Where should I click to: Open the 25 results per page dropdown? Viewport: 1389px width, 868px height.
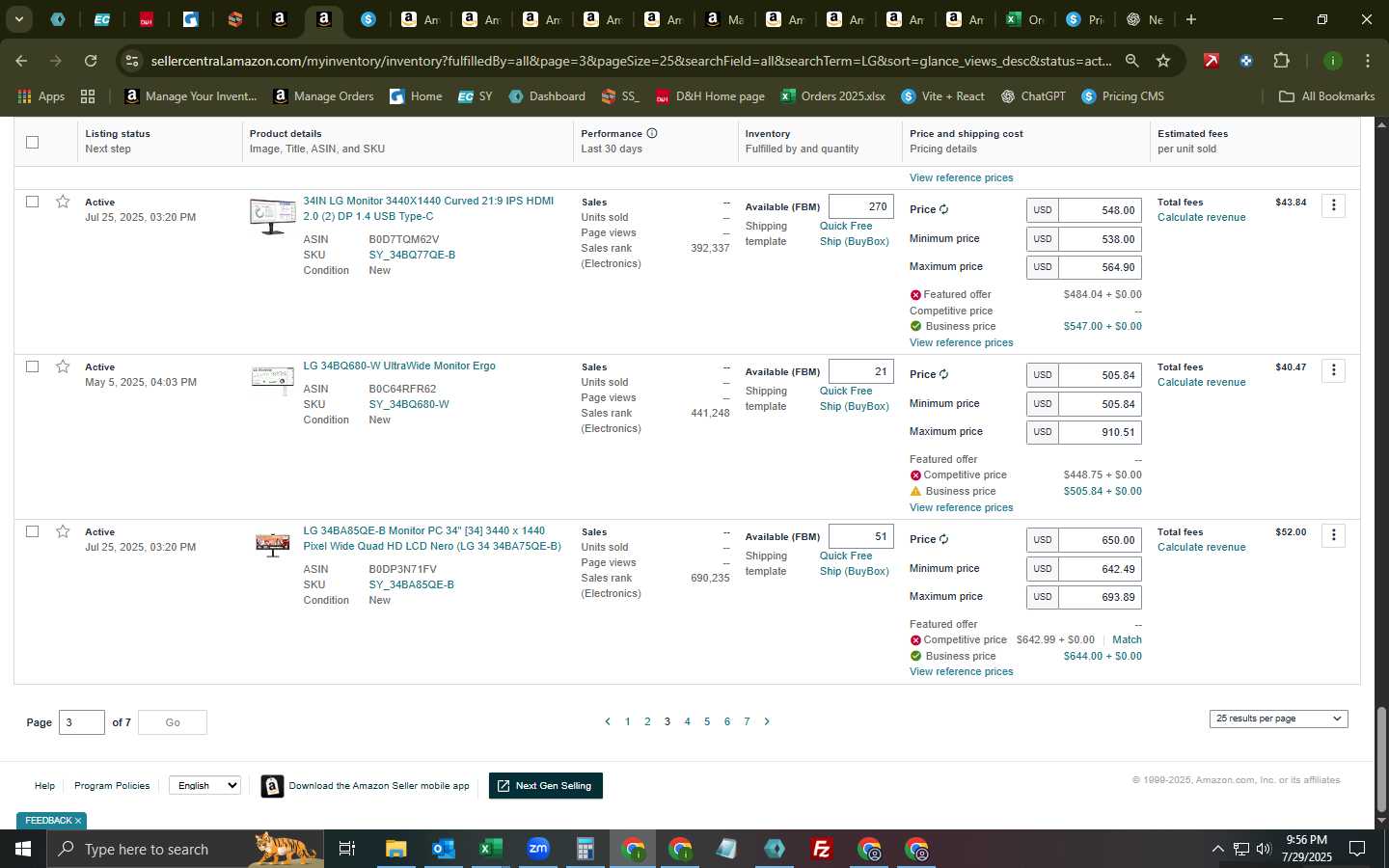1278,719
